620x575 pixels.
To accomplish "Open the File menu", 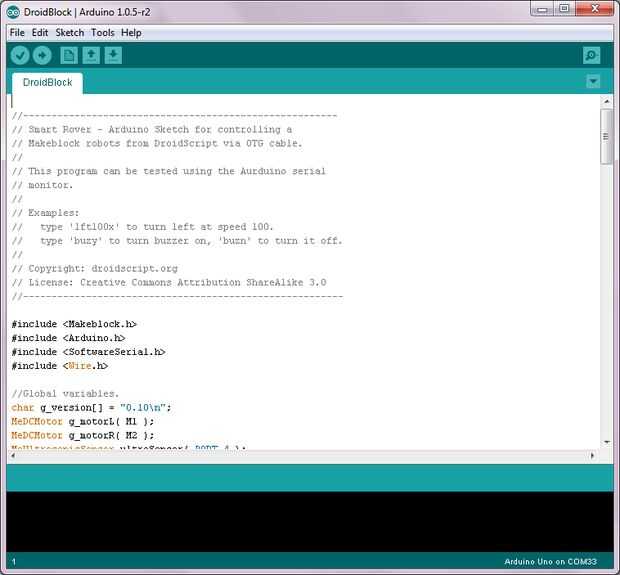I will 17,33.
